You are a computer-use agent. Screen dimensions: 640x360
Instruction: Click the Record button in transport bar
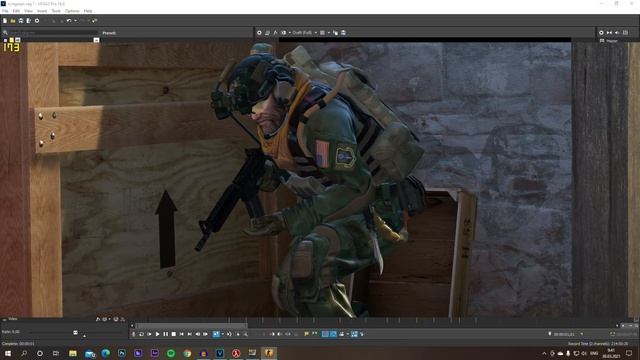tap(133, 334)
